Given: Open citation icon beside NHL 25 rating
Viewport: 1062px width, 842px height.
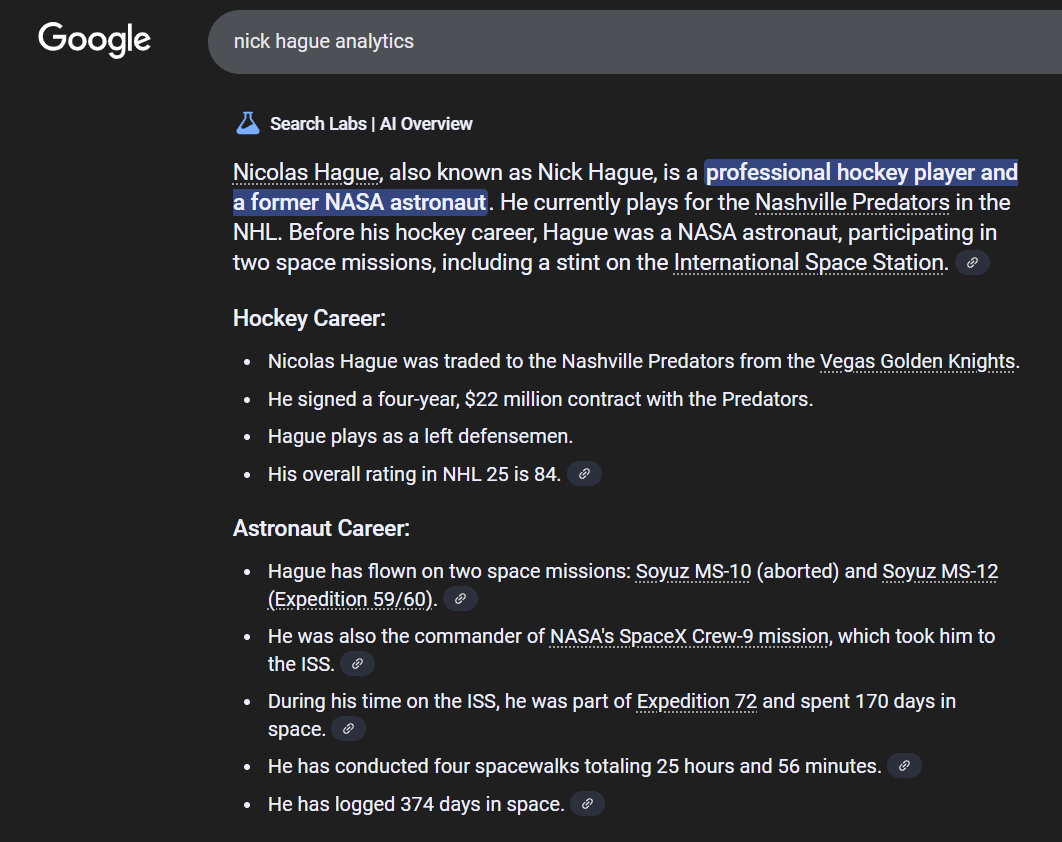Looking at the screenshot, I should [x=584, y=474].
